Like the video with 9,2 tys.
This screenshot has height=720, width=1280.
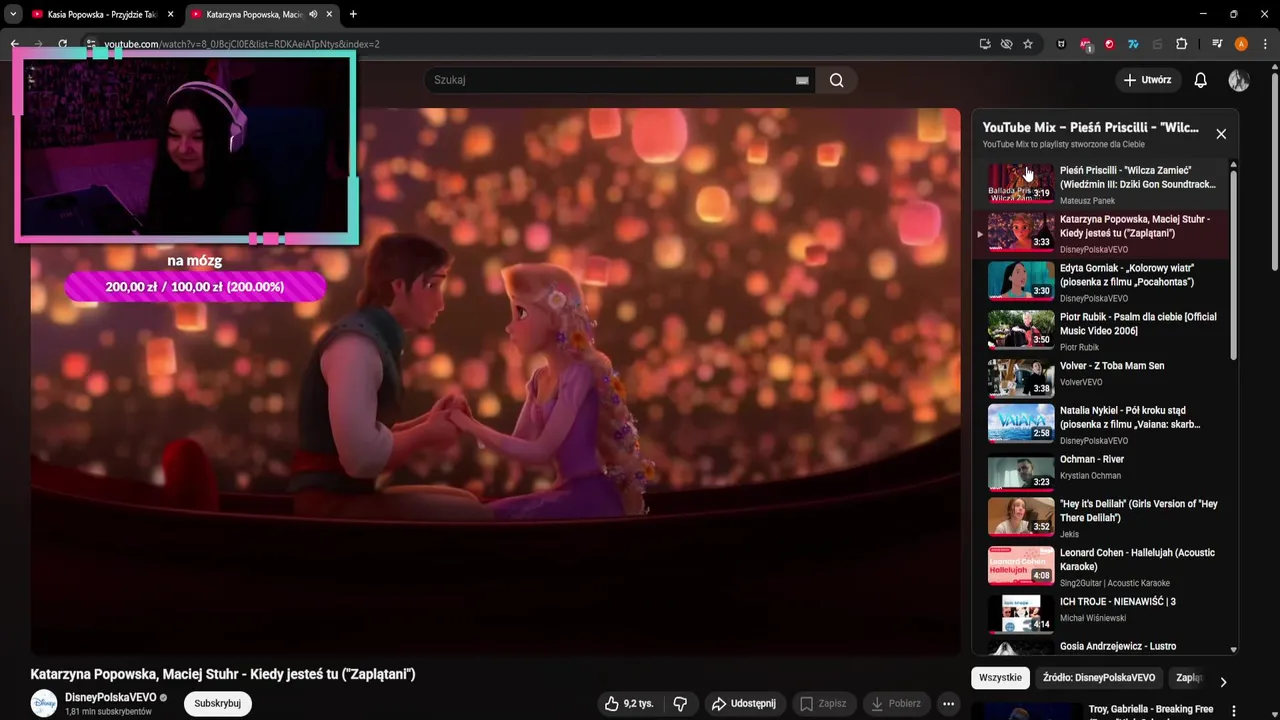[628, 704]
